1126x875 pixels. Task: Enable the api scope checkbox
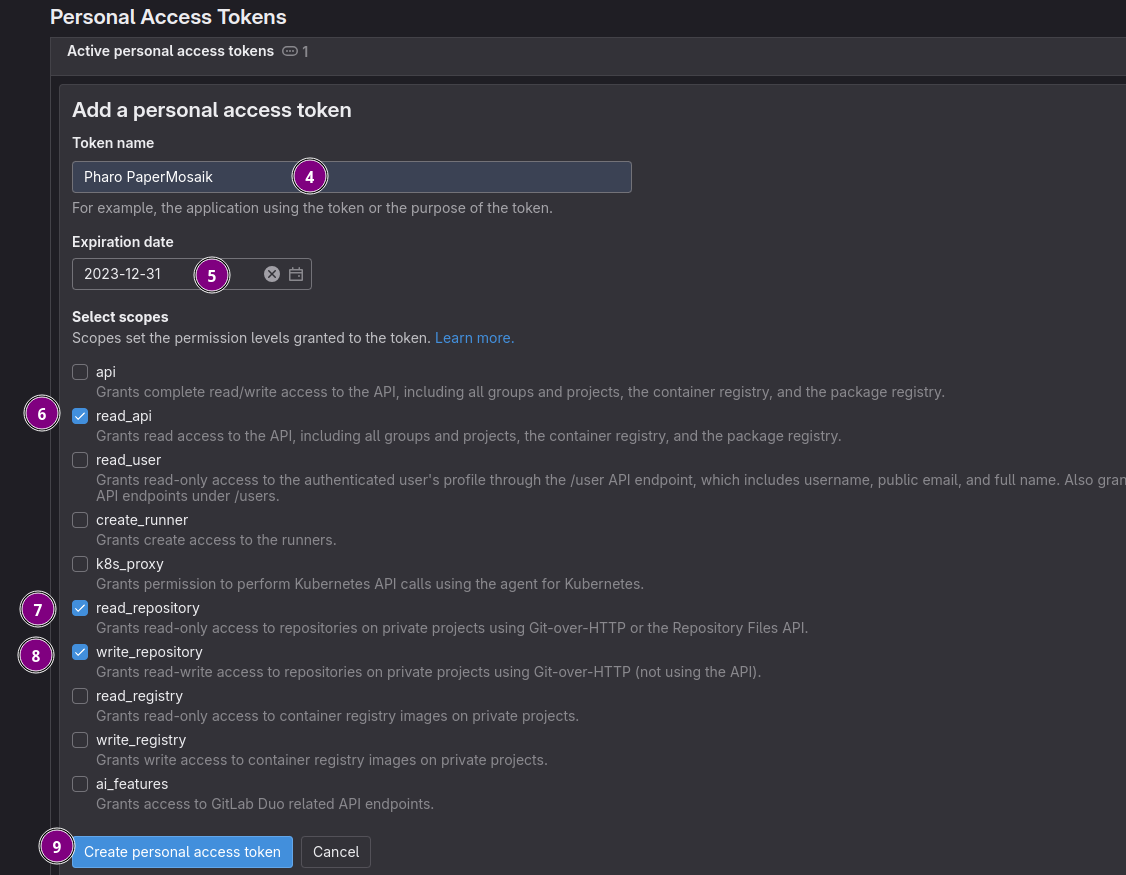(x=80, y=372)
